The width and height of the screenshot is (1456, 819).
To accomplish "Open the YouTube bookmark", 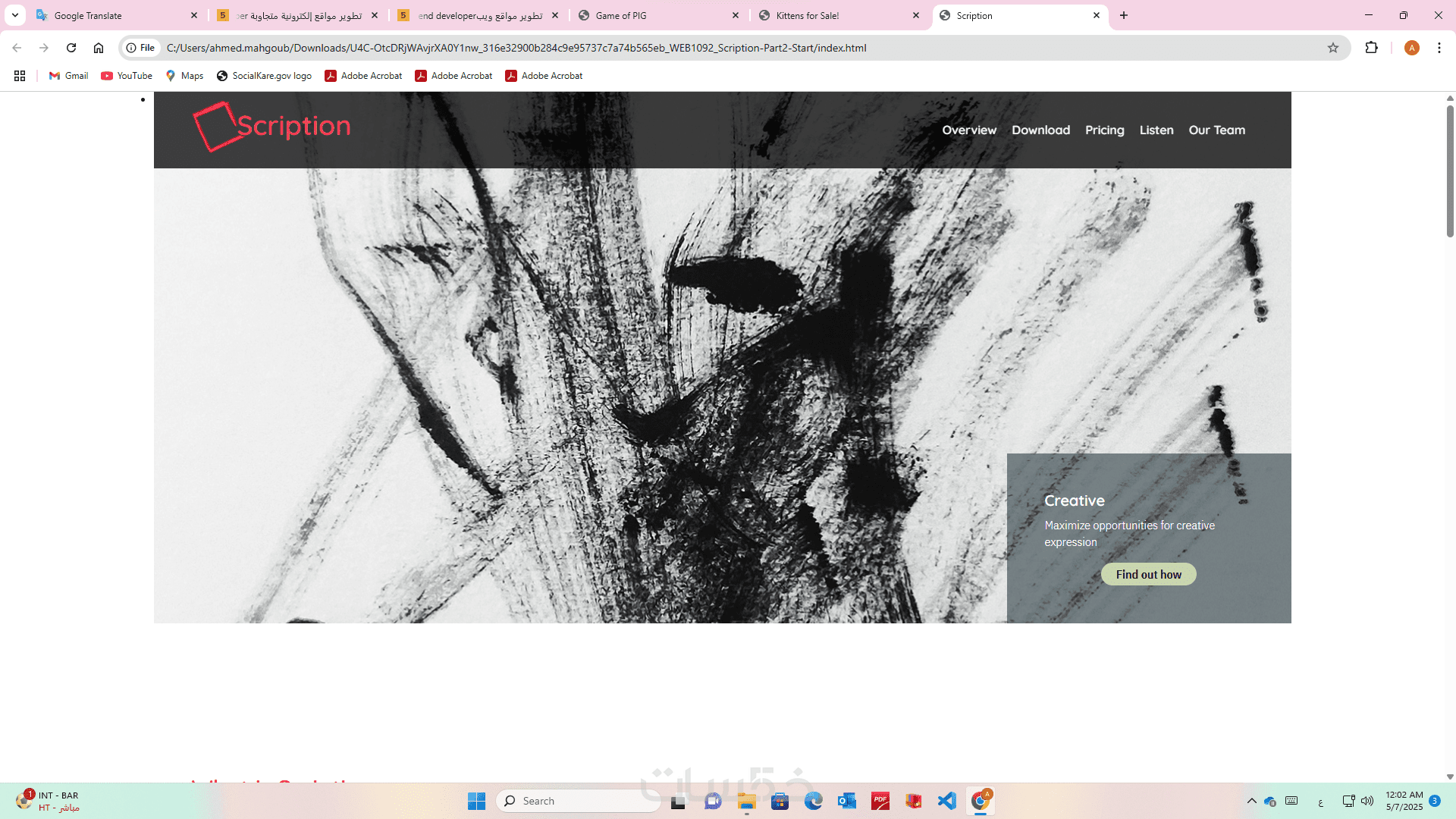I will pos(127,76).
